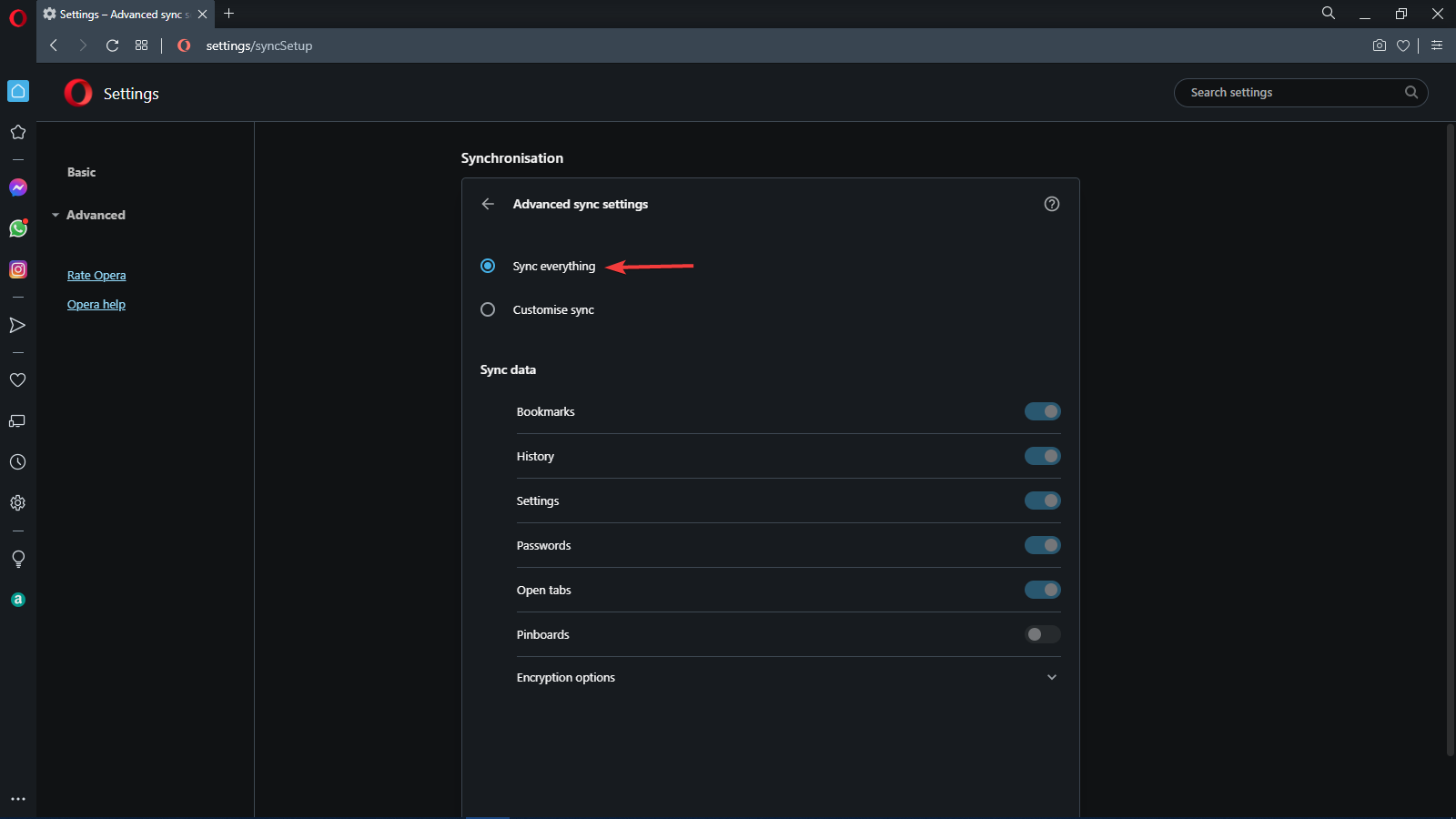Open the Opera help link
Screen dimensions: 1456x819
96,305
